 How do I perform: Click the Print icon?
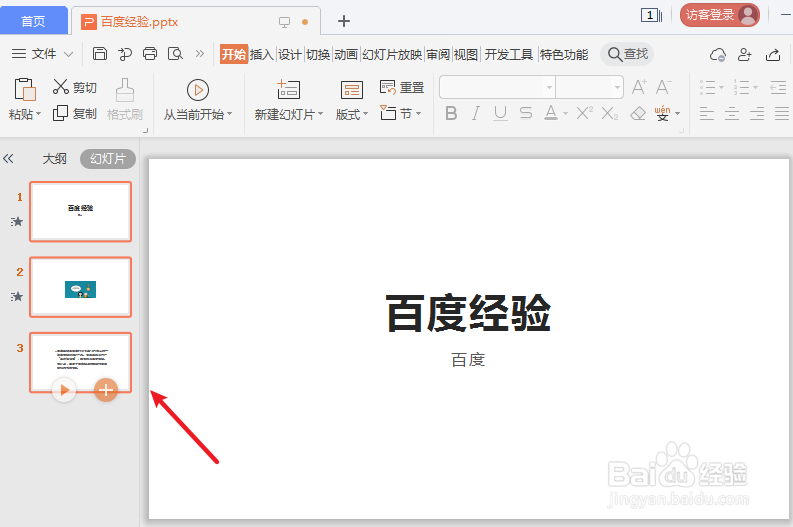tap(150, 54)
